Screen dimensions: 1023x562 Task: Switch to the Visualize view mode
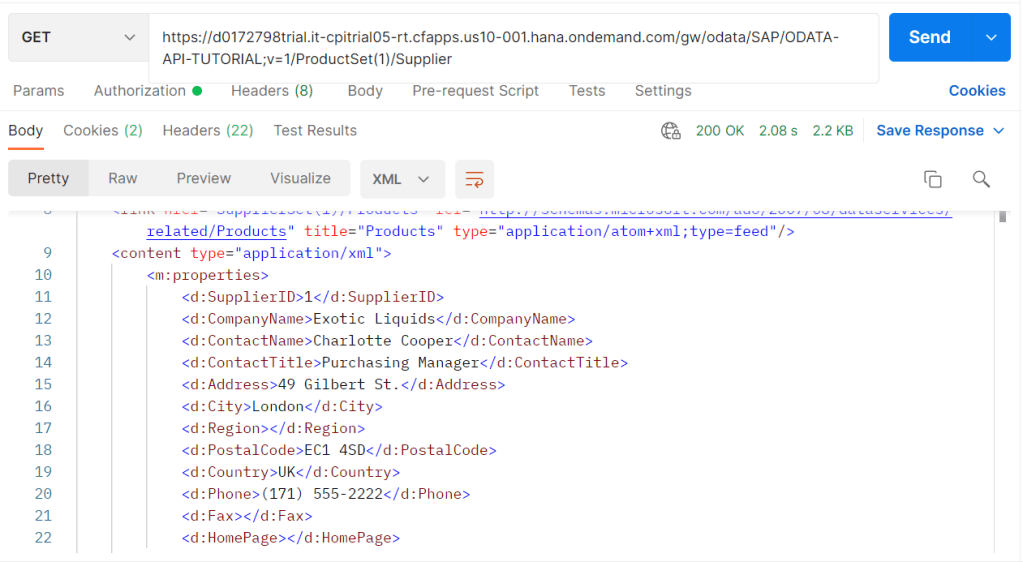pos(300,179)
